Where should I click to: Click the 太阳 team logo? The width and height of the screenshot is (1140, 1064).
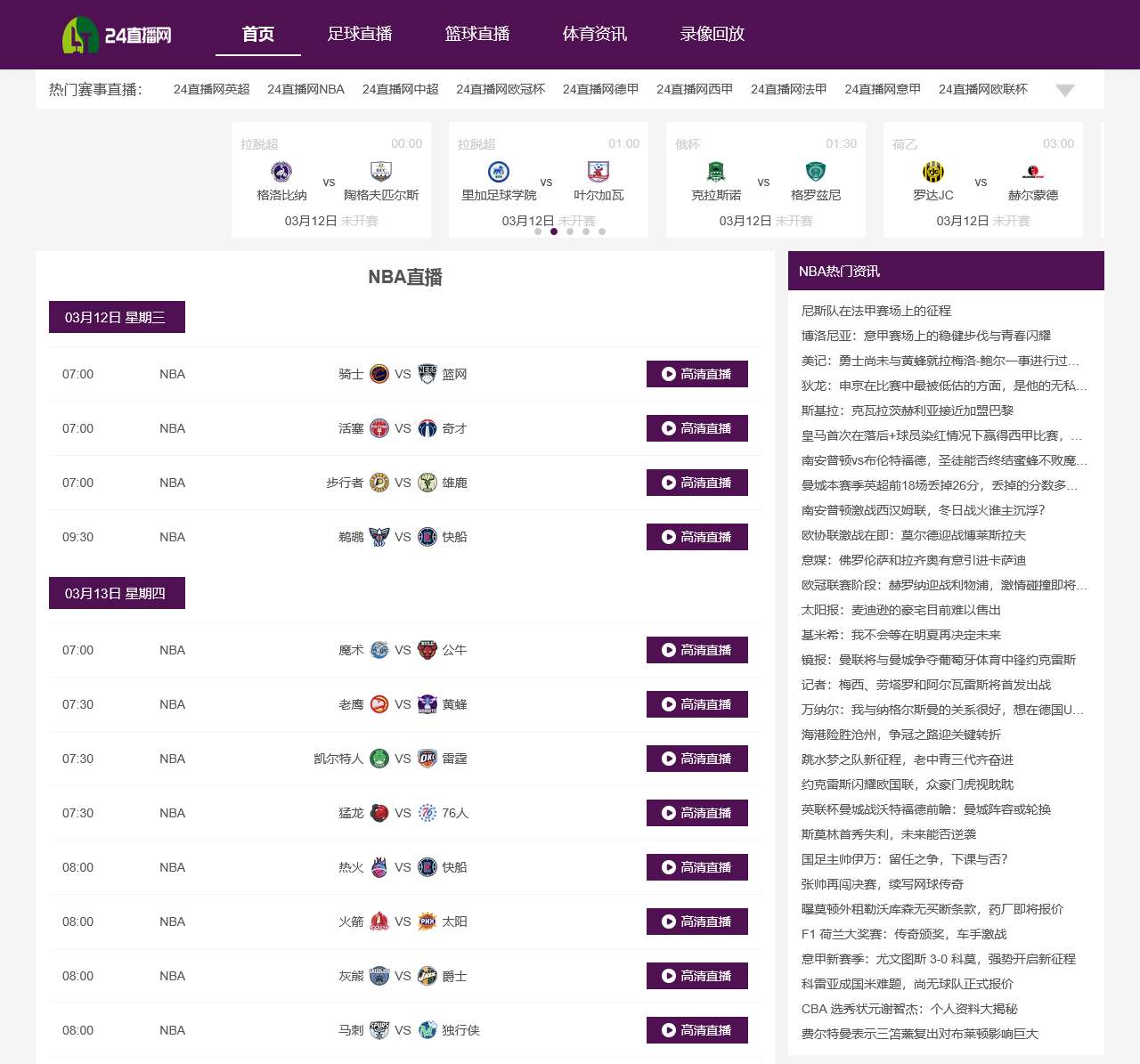tap(427, 922)
